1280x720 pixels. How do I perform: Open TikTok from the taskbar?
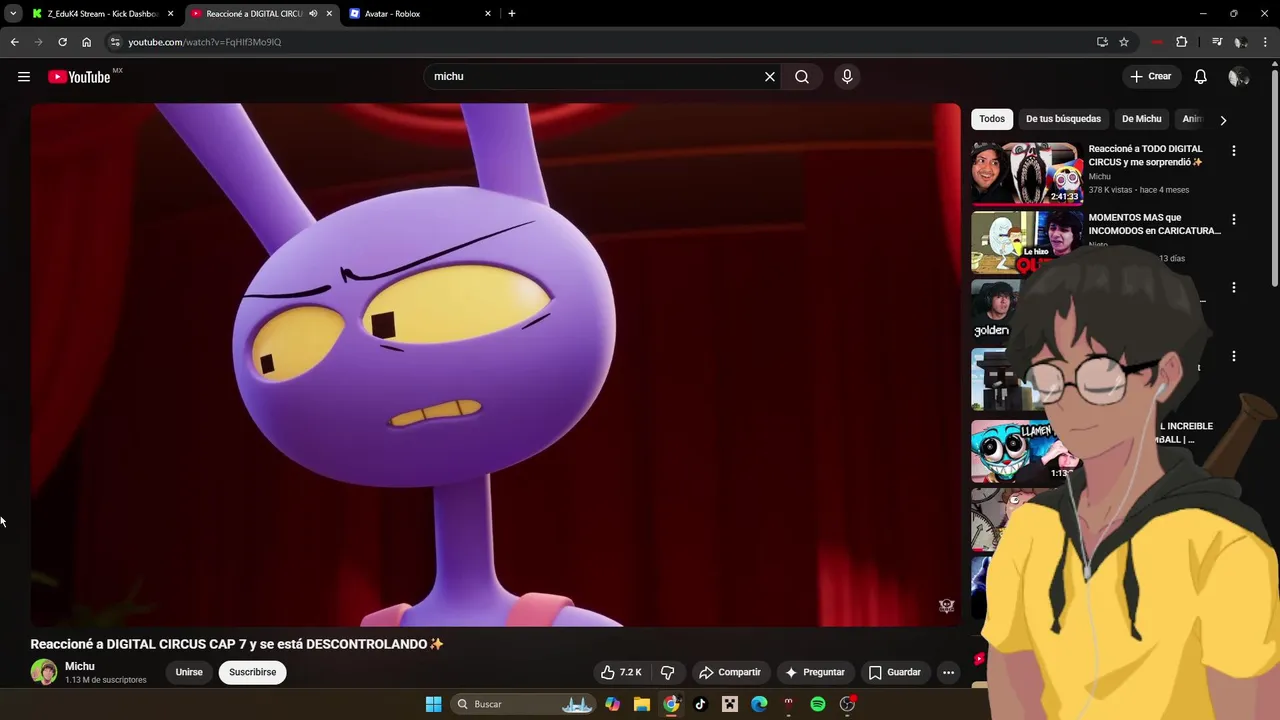(700, 704)
